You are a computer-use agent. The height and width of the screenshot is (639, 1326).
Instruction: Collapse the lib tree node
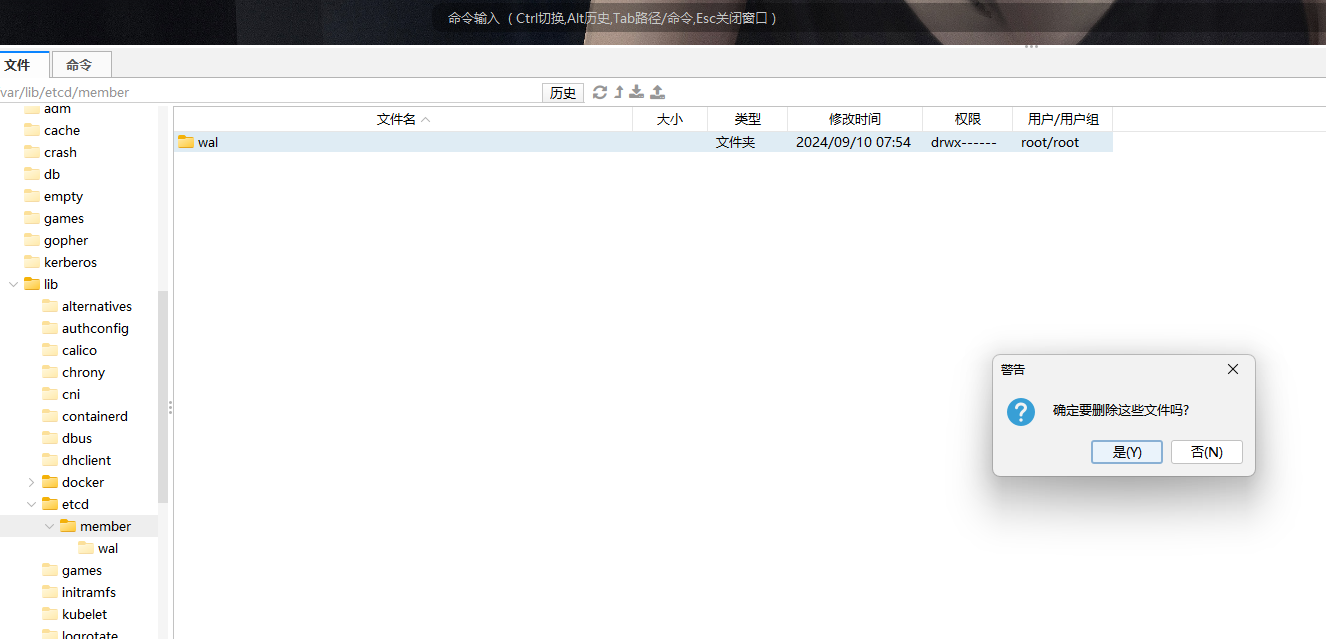13,284
